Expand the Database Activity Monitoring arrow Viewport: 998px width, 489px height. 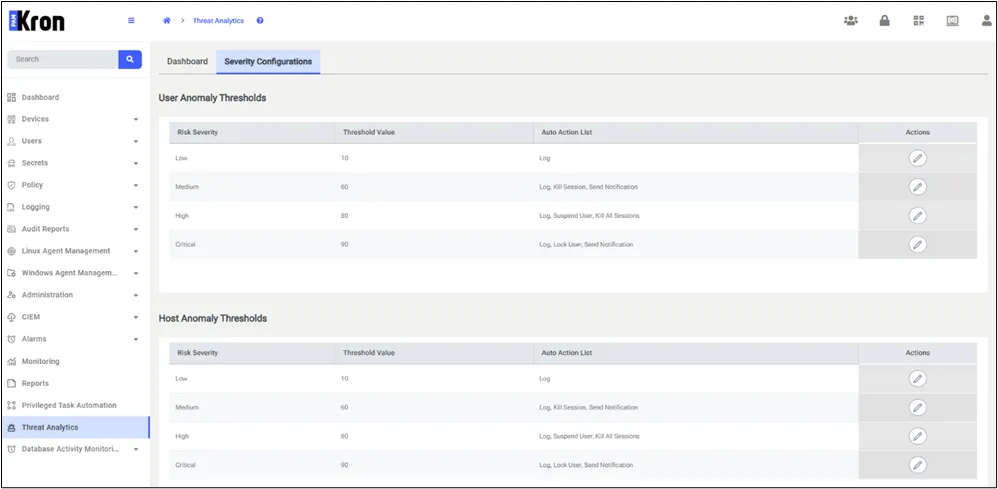[x=136, y=449]
